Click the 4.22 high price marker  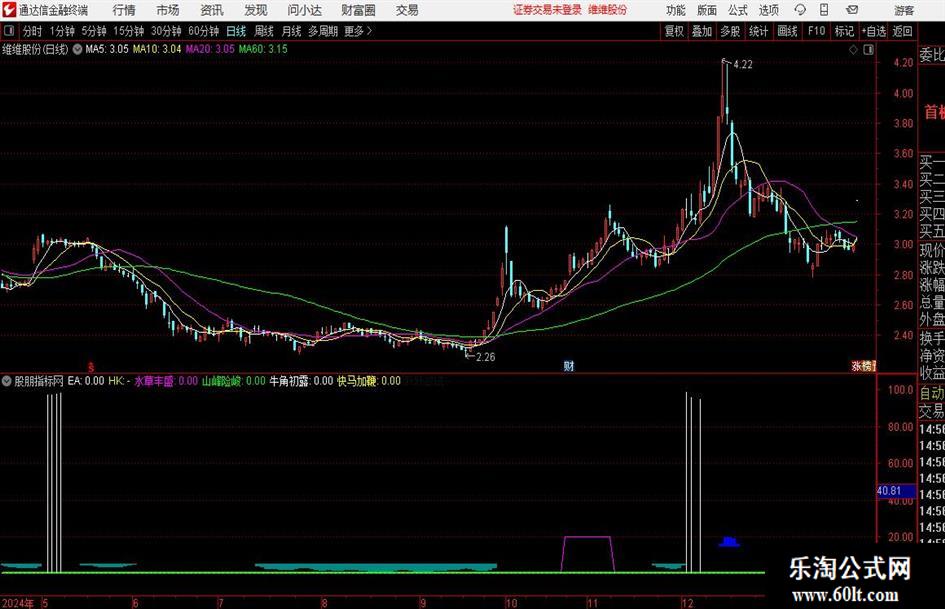[x=742, y=65]
